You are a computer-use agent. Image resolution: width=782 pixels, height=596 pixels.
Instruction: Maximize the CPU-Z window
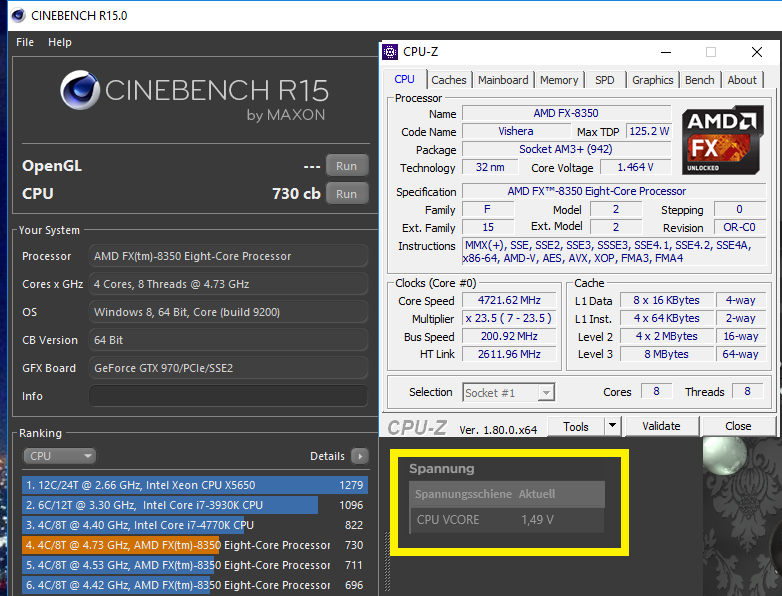[711, 52]
